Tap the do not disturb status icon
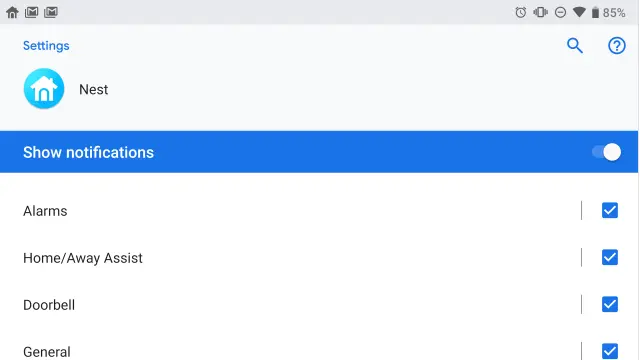Viewport: 640px width, 360px height. click(560, 12)
